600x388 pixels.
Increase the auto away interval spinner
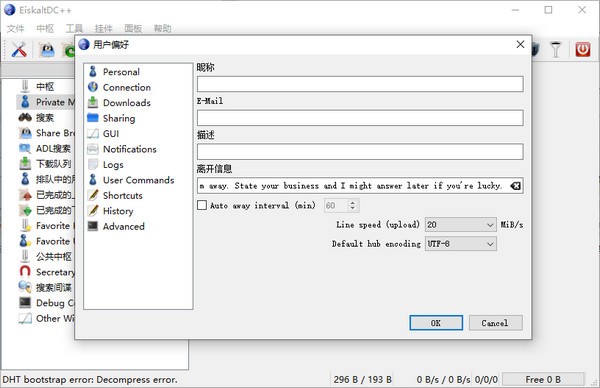click(352, 202)
